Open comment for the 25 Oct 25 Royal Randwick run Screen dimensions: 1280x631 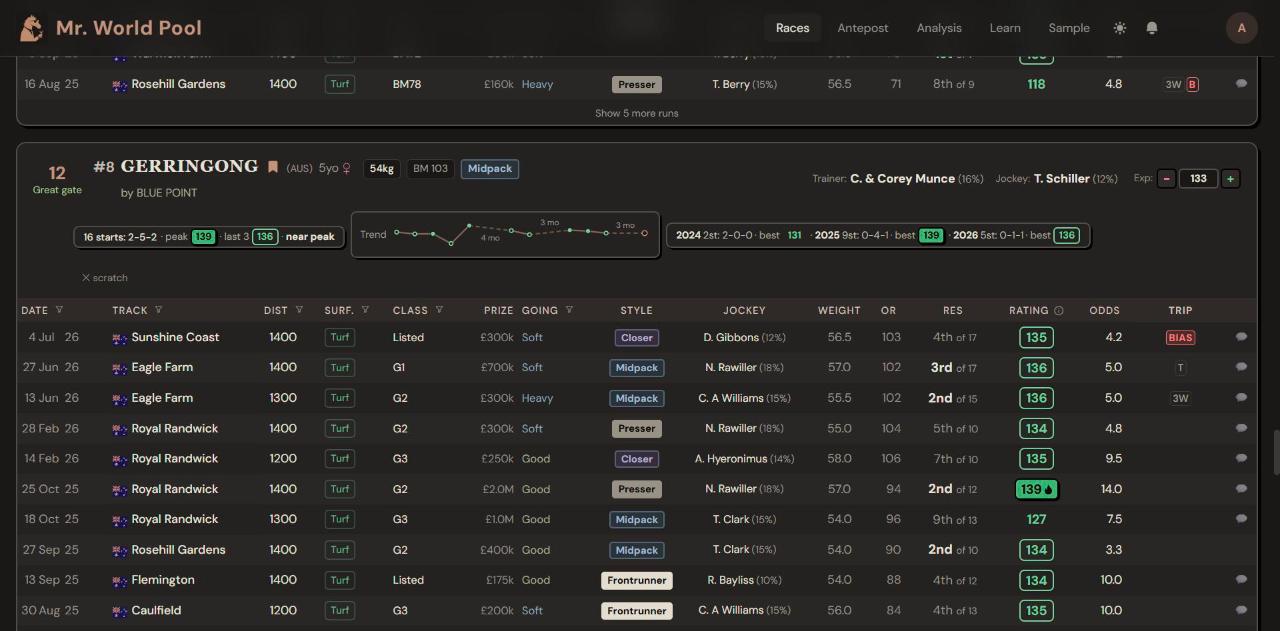coord(1241,489)
